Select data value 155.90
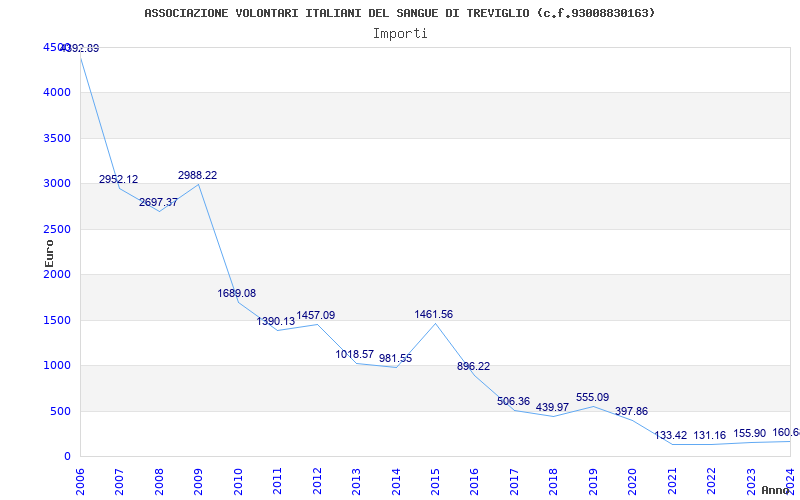The image size is (800, 500). pos(749,434)
